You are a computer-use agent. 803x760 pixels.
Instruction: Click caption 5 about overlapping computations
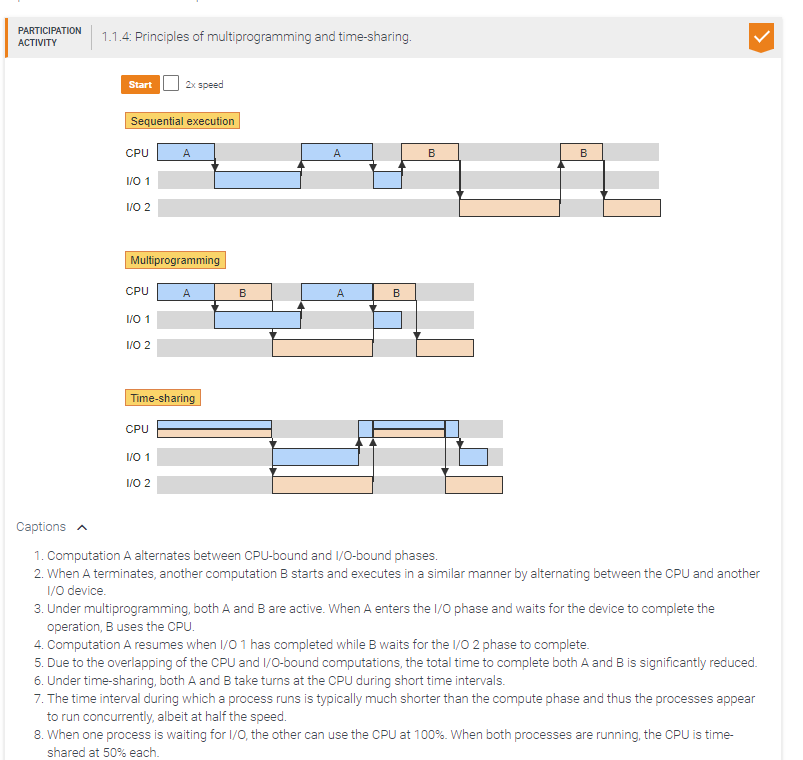click(402, 663)
